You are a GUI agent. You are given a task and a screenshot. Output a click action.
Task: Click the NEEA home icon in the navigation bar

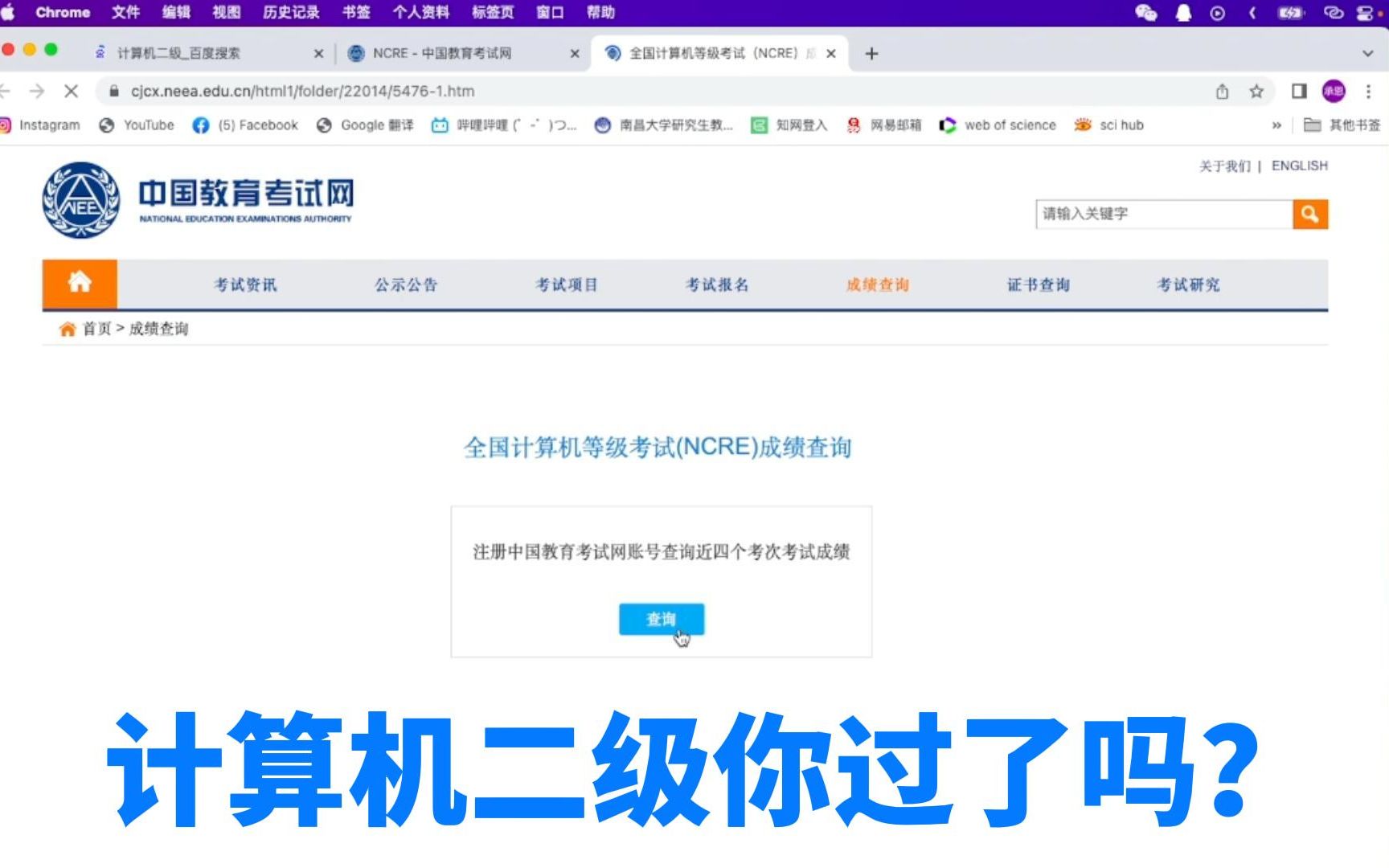(80, 284)
